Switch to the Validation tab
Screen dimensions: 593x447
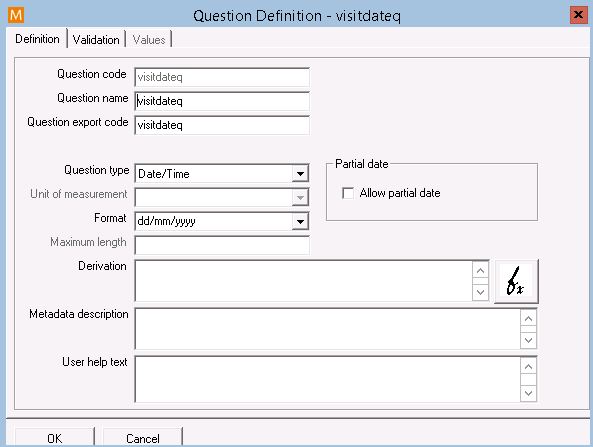[96, 39]
